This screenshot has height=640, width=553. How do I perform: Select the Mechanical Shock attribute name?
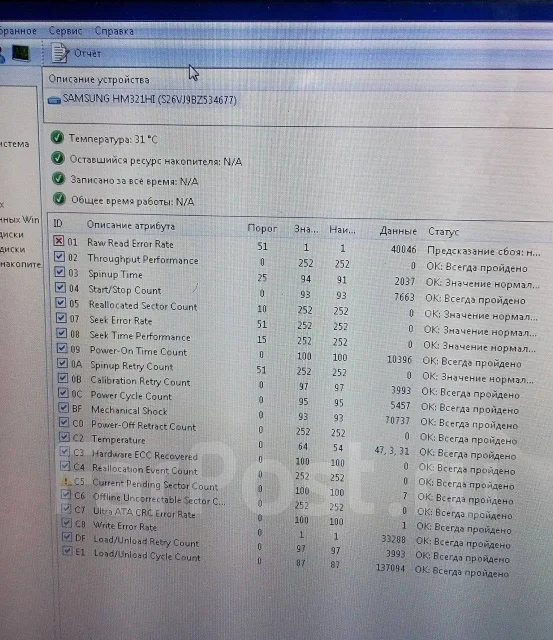(129, 410)
